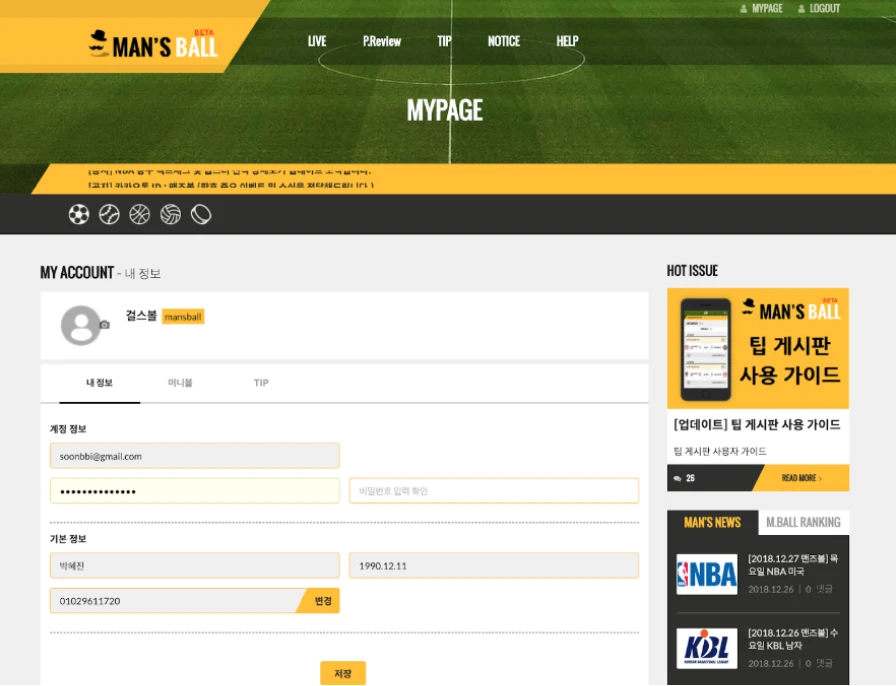The height and width of the screenshot is (686, 896).
Task: Switch to MAN'S NEWS tab
Action: (x=713, y=523)
